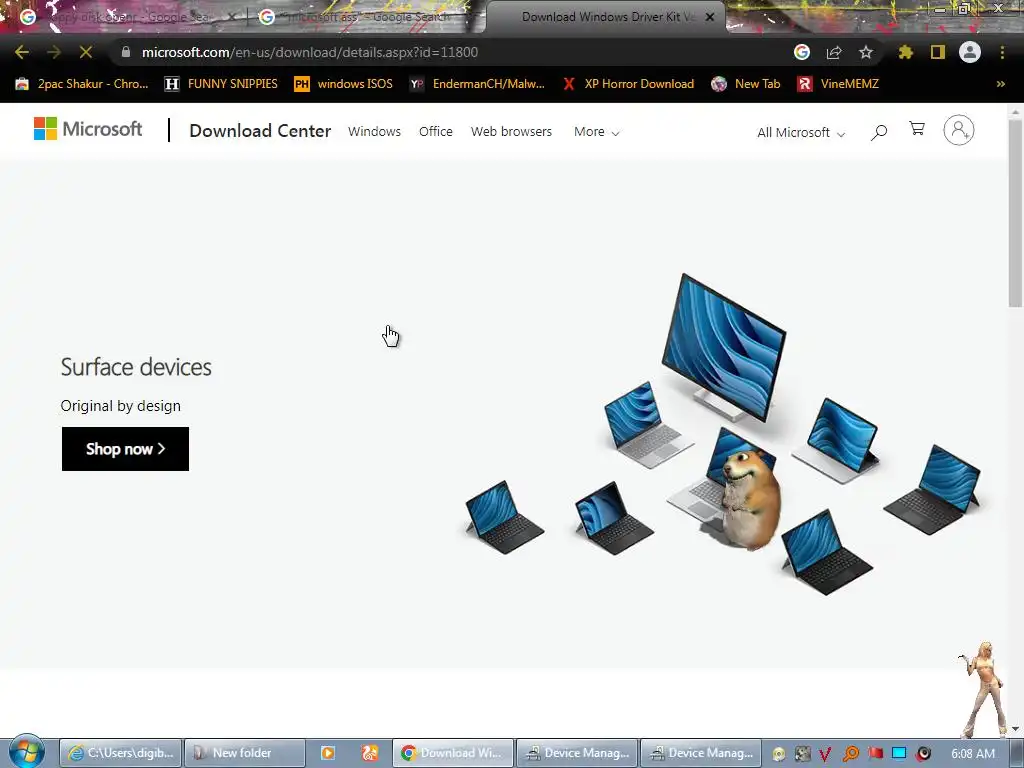Open the media player taskbar icon
The width and height of the screenshot is (1024, 768).
coord(328,753)
